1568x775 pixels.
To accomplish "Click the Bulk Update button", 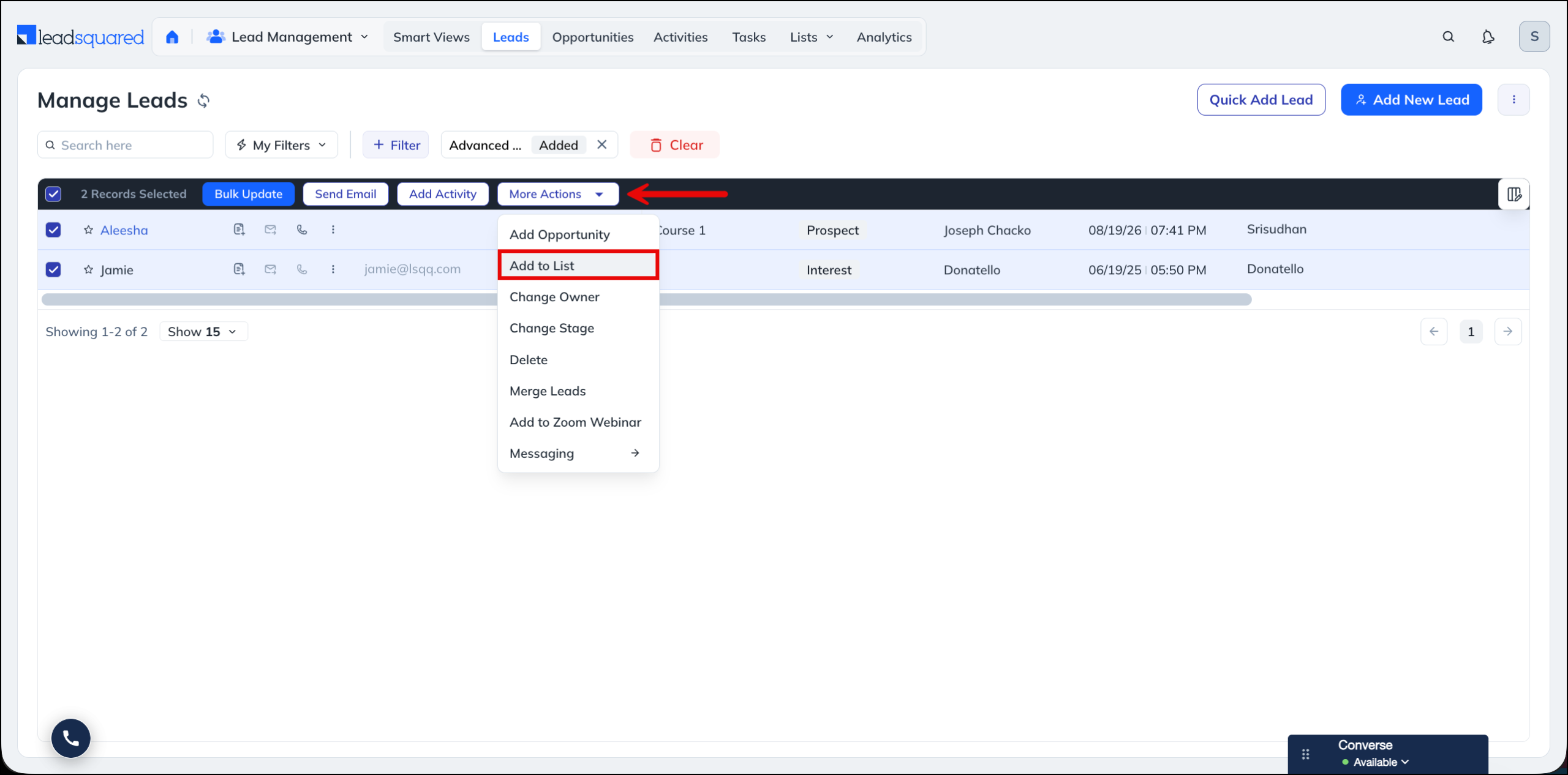I will tap(248, 194).
